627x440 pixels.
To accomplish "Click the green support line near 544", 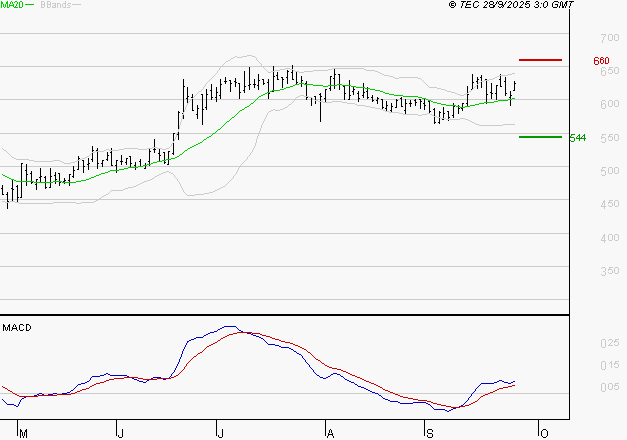I will coord(540,136).
